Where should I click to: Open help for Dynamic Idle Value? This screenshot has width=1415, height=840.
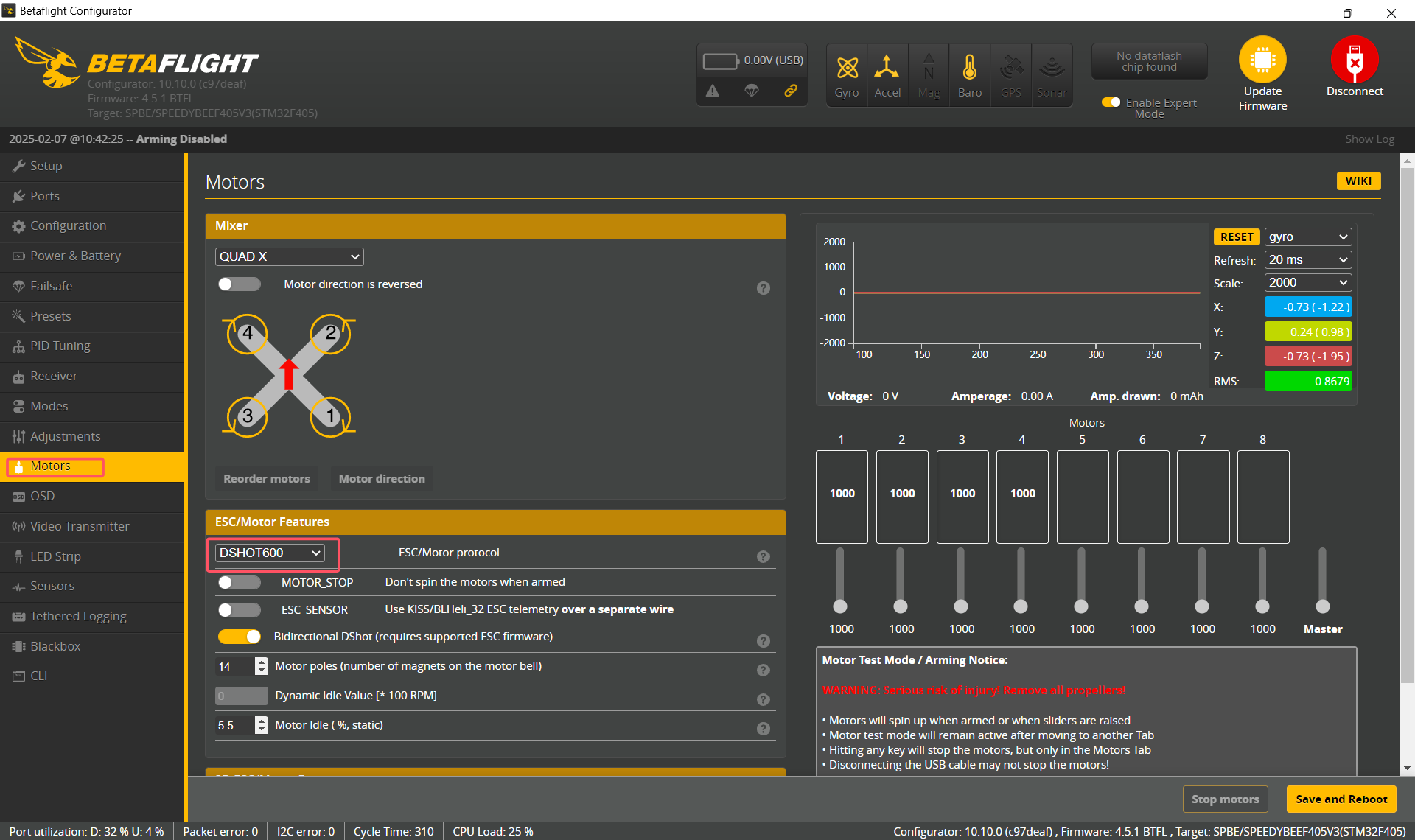(764, 700)
